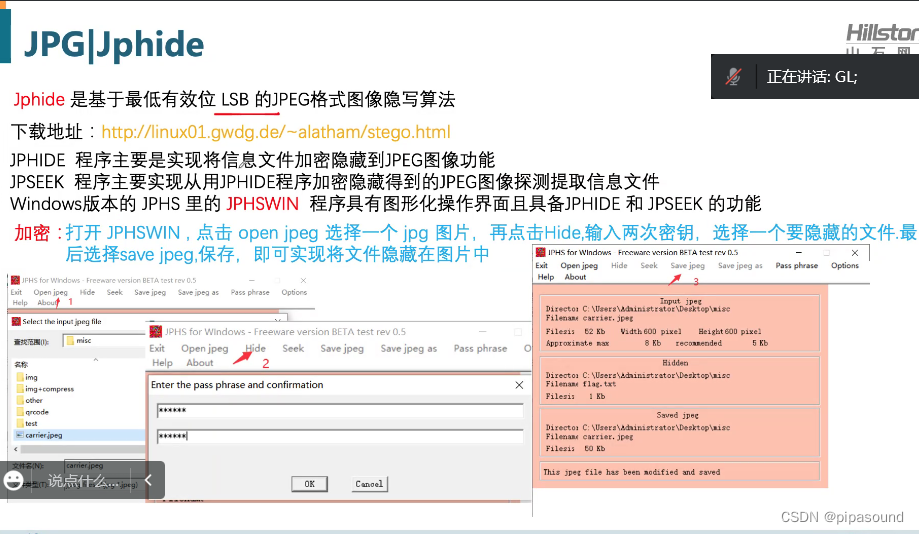Click the 'Filename flag.txt' hidden file entry
This screenshot has width=919, height=534.
[x=581, y=384]
